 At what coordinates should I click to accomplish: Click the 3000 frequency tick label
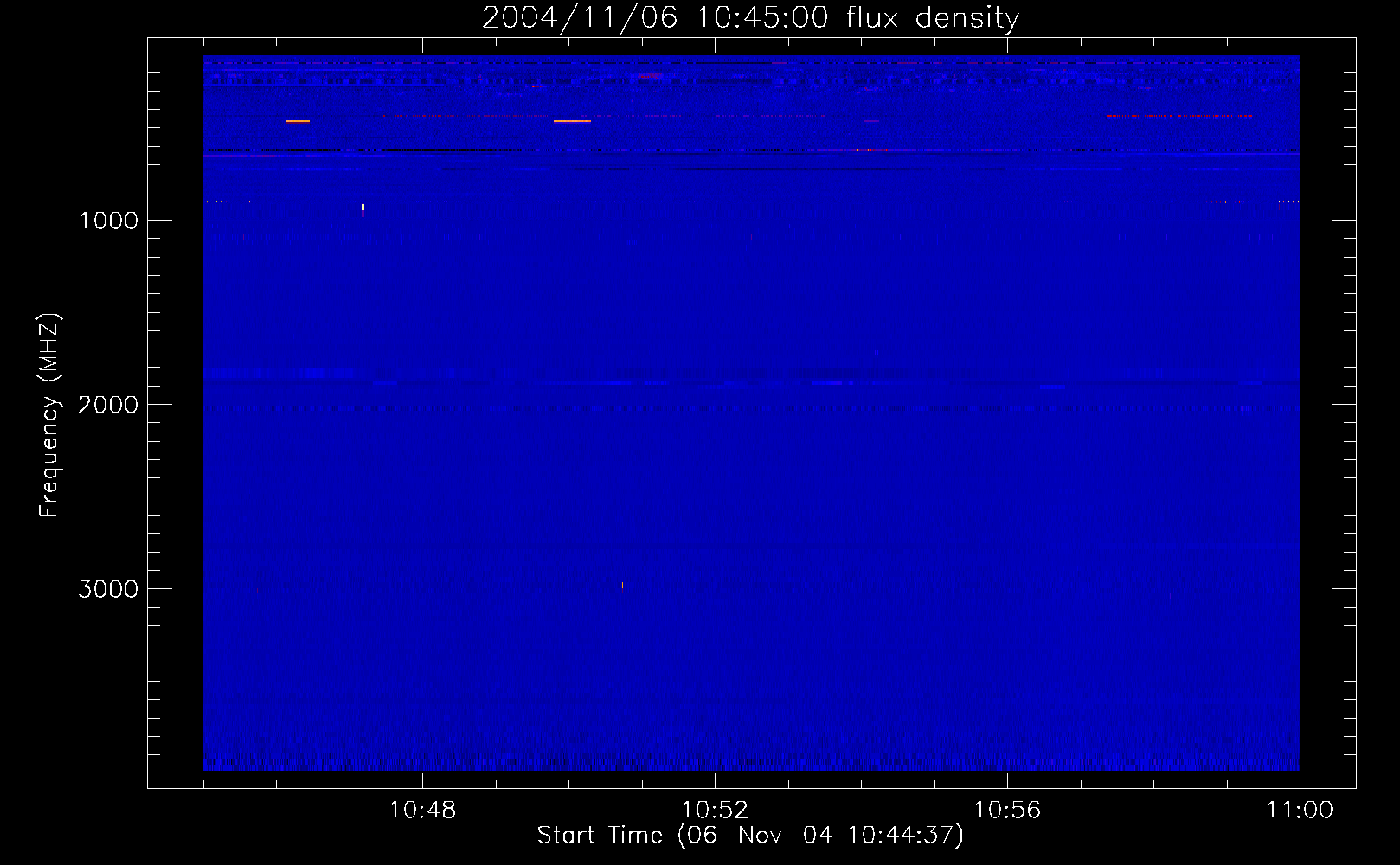coord(108,589)
